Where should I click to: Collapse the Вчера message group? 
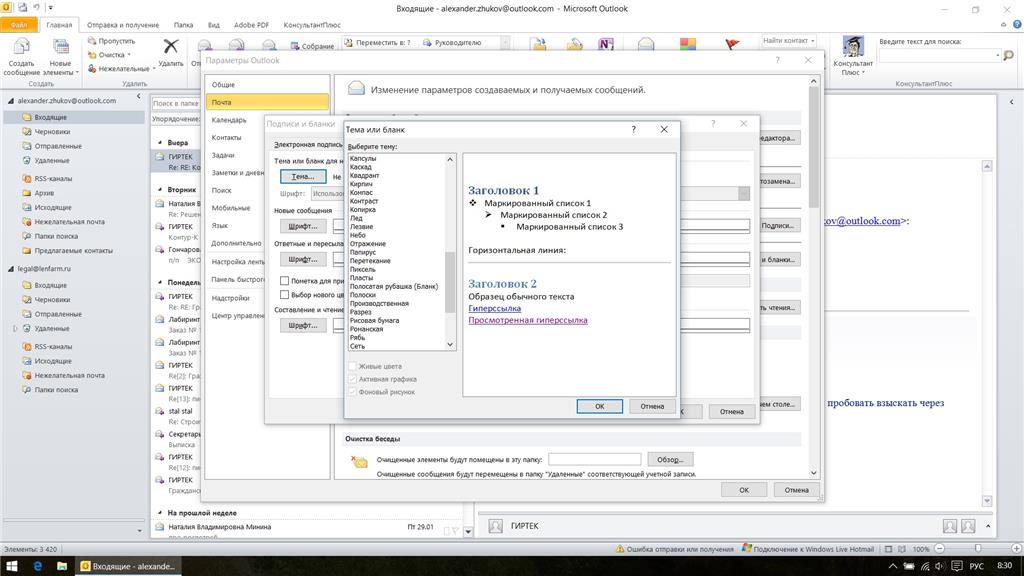160,142
